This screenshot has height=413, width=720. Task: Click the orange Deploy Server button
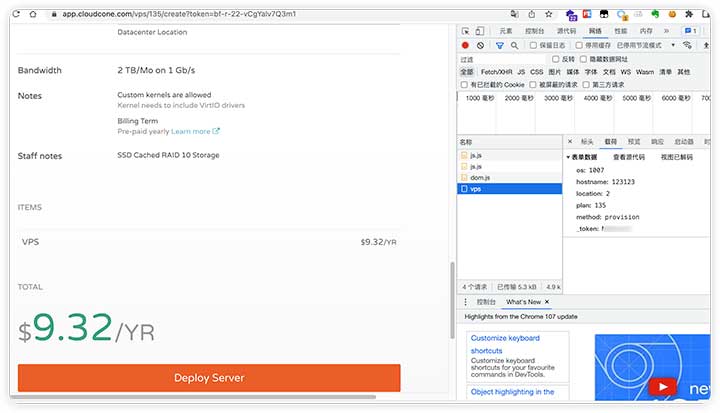click(209, 378)
